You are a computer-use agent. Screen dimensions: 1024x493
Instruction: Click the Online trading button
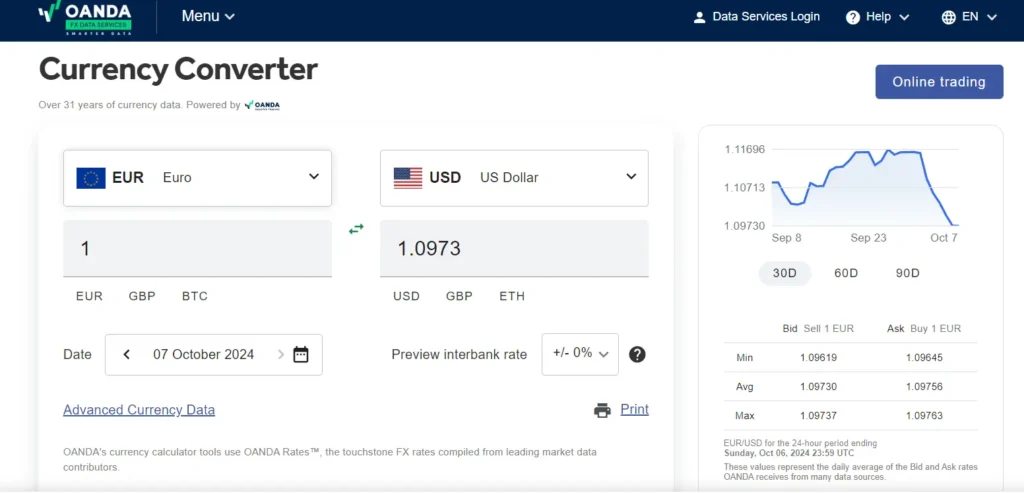pos(939,82)
